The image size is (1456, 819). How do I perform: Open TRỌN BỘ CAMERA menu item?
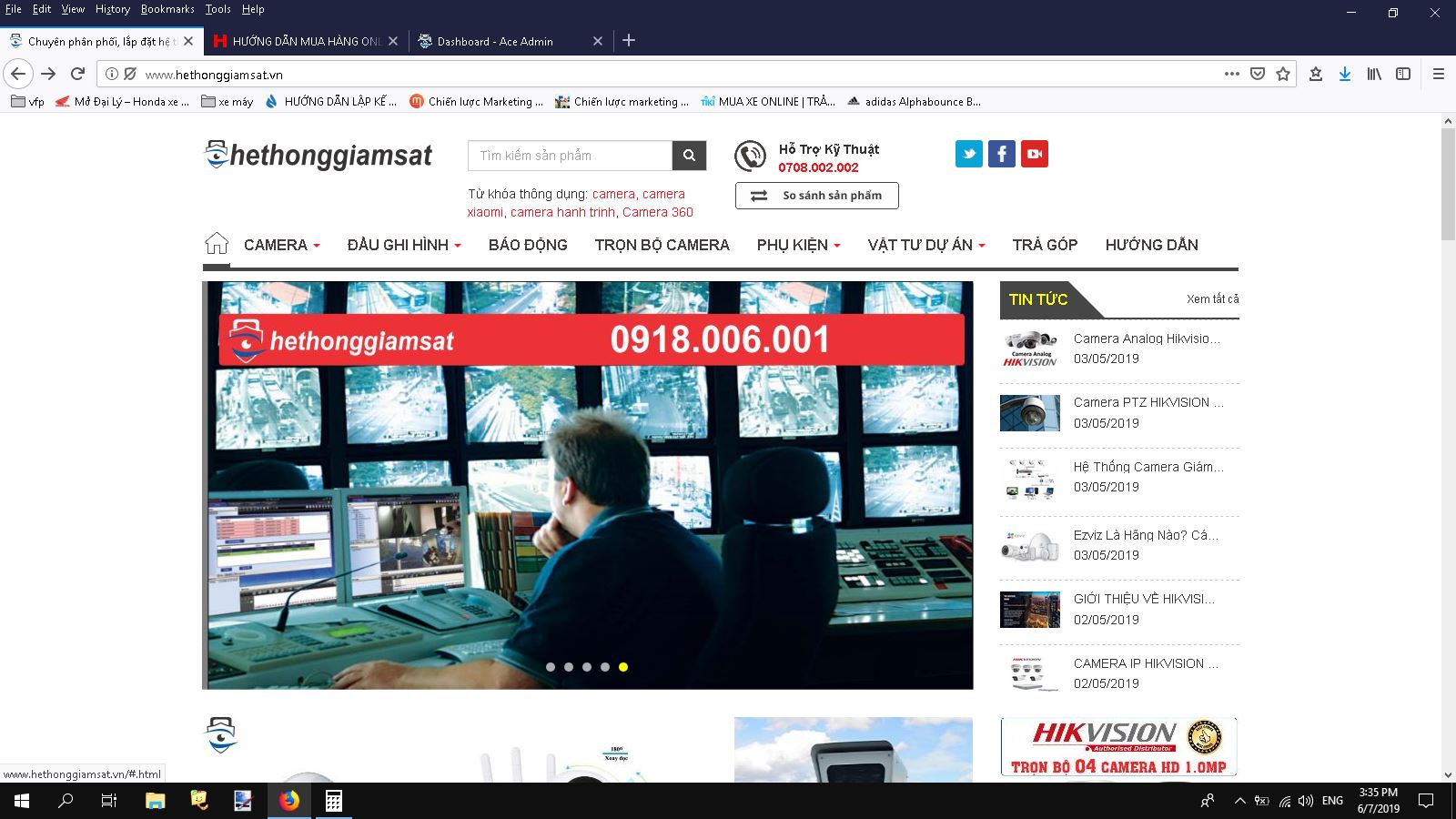662,245
